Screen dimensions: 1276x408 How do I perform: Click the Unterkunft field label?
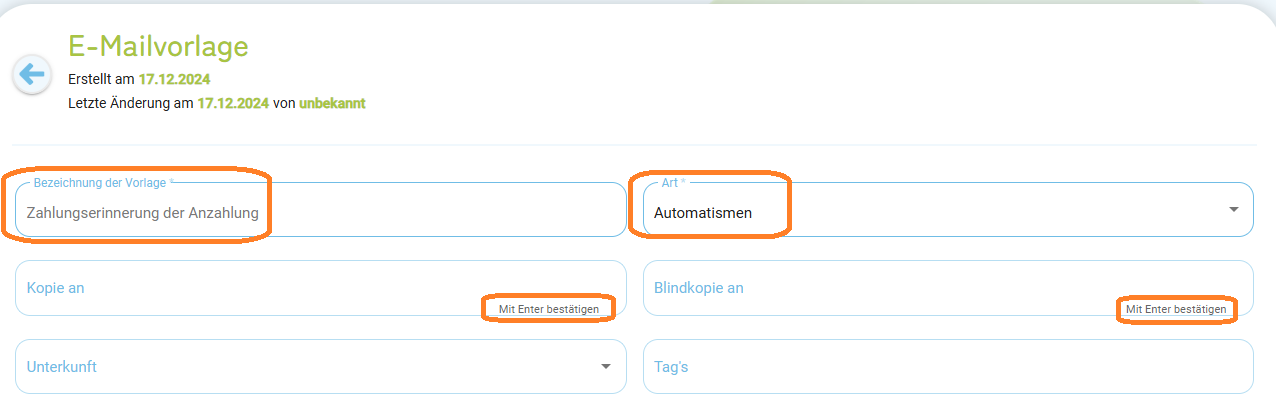[62, 367]
